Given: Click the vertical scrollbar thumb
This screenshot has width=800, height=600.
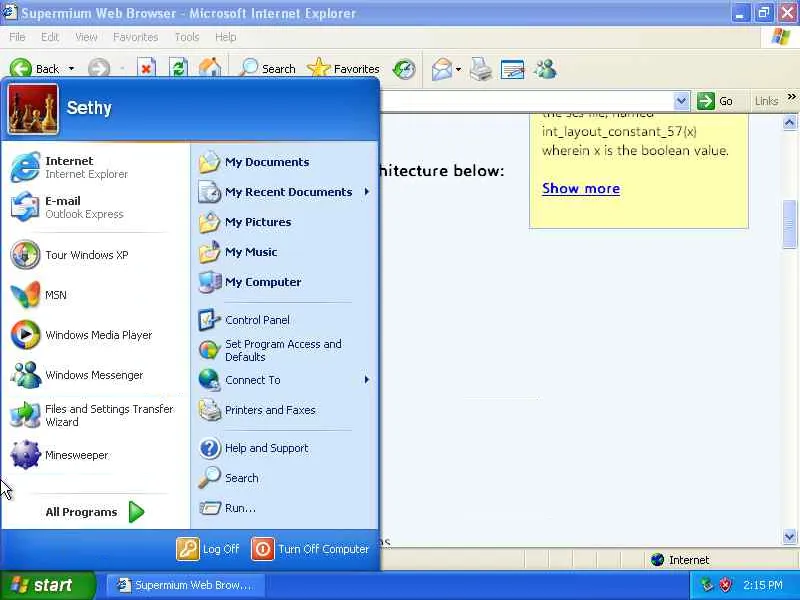Looking at the screenshot, I should click(789, 225).
